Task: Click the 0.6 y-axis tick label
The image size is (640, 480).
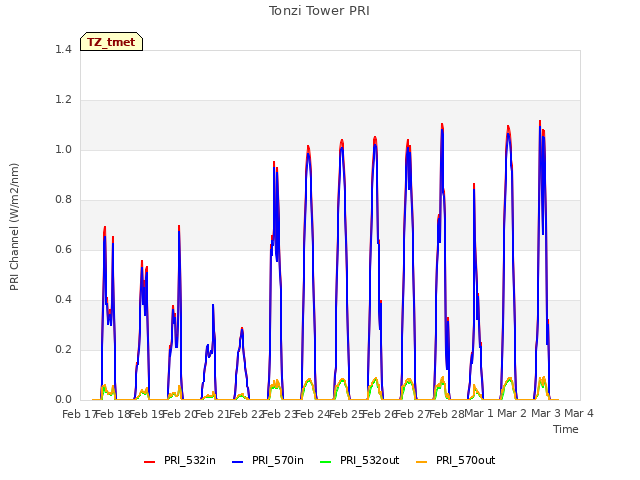Action: point(63,250)
